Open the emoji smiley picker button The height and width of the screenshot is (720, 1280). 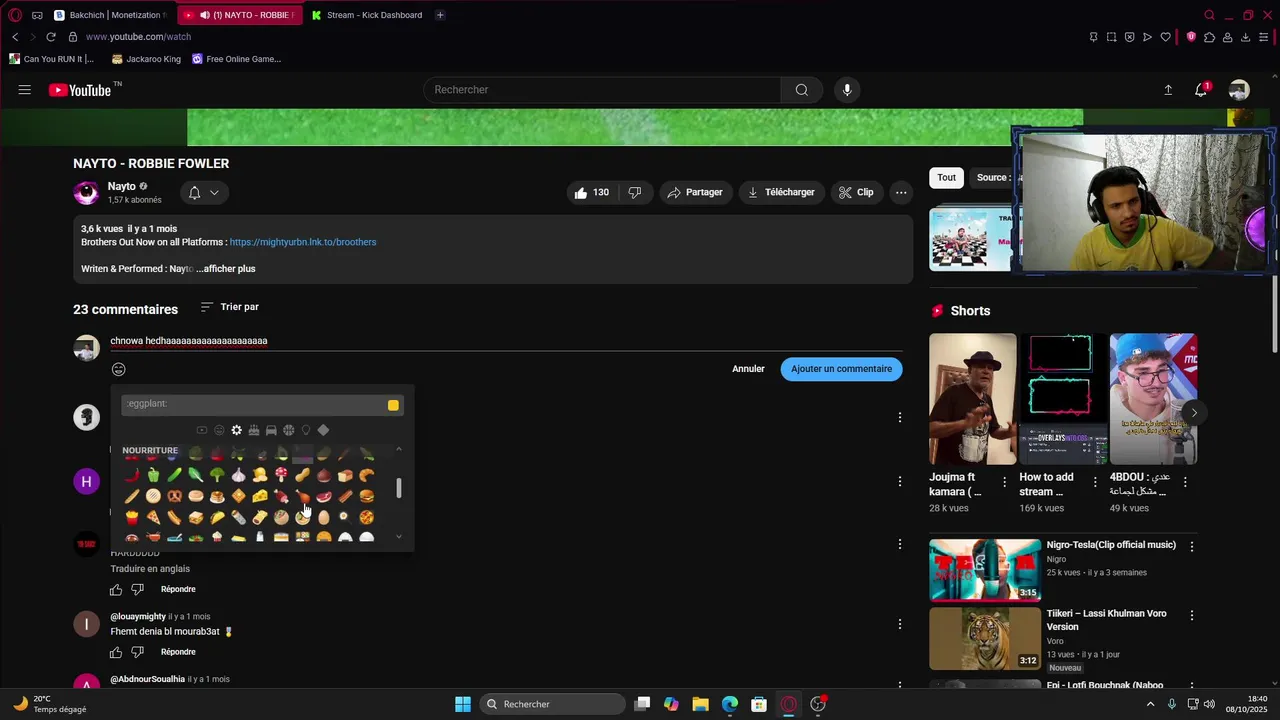[x=118, y=369]
